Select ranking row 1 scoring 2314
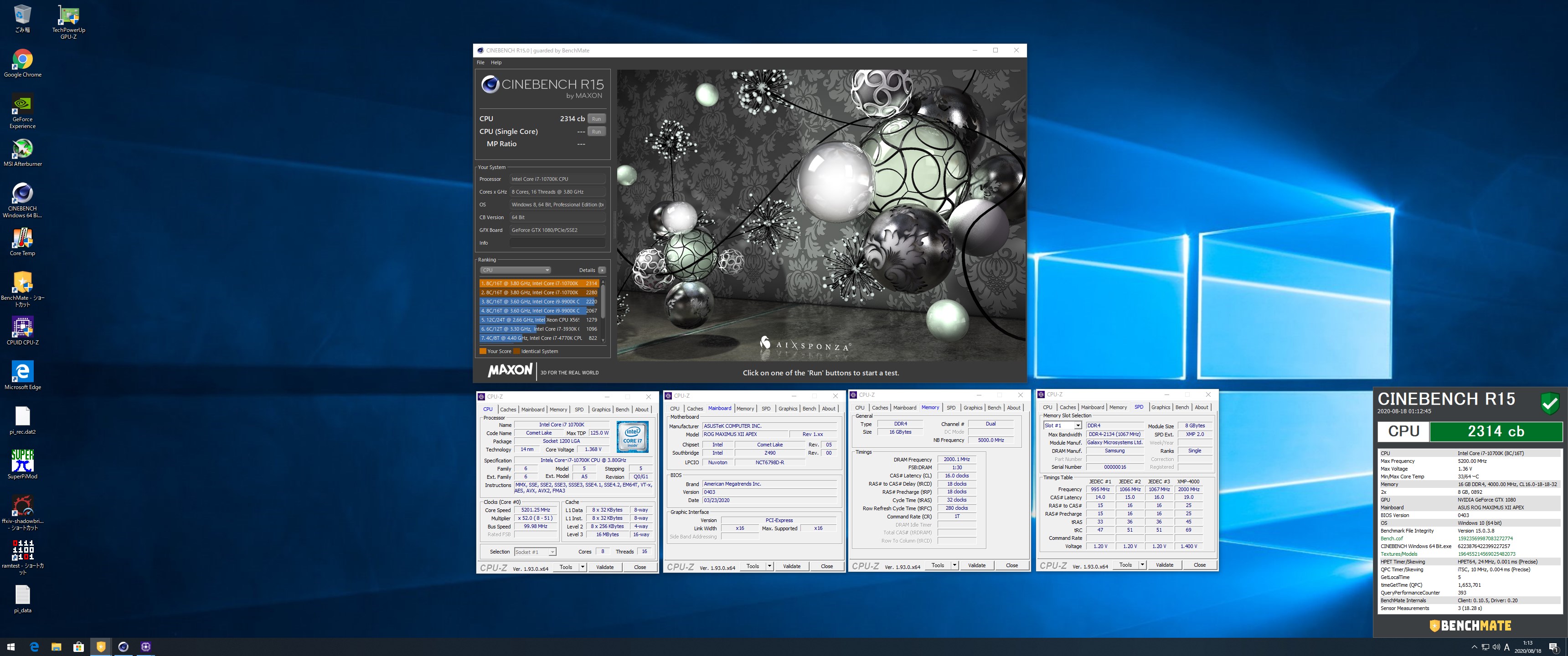This screenshot has height=656, width=1568. (x=539, y=283)
